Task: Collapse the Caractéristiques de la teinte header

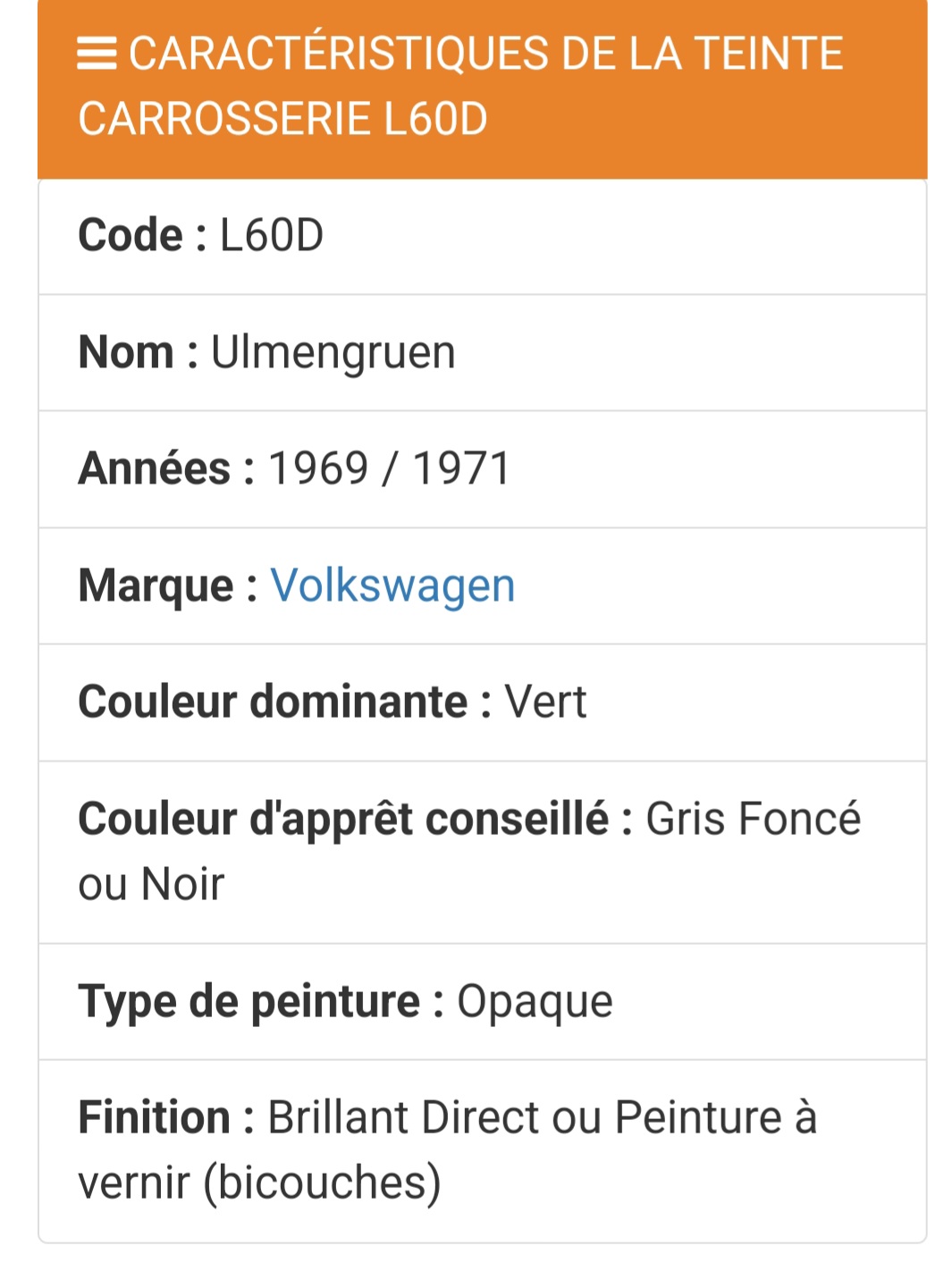Action: 482,89
